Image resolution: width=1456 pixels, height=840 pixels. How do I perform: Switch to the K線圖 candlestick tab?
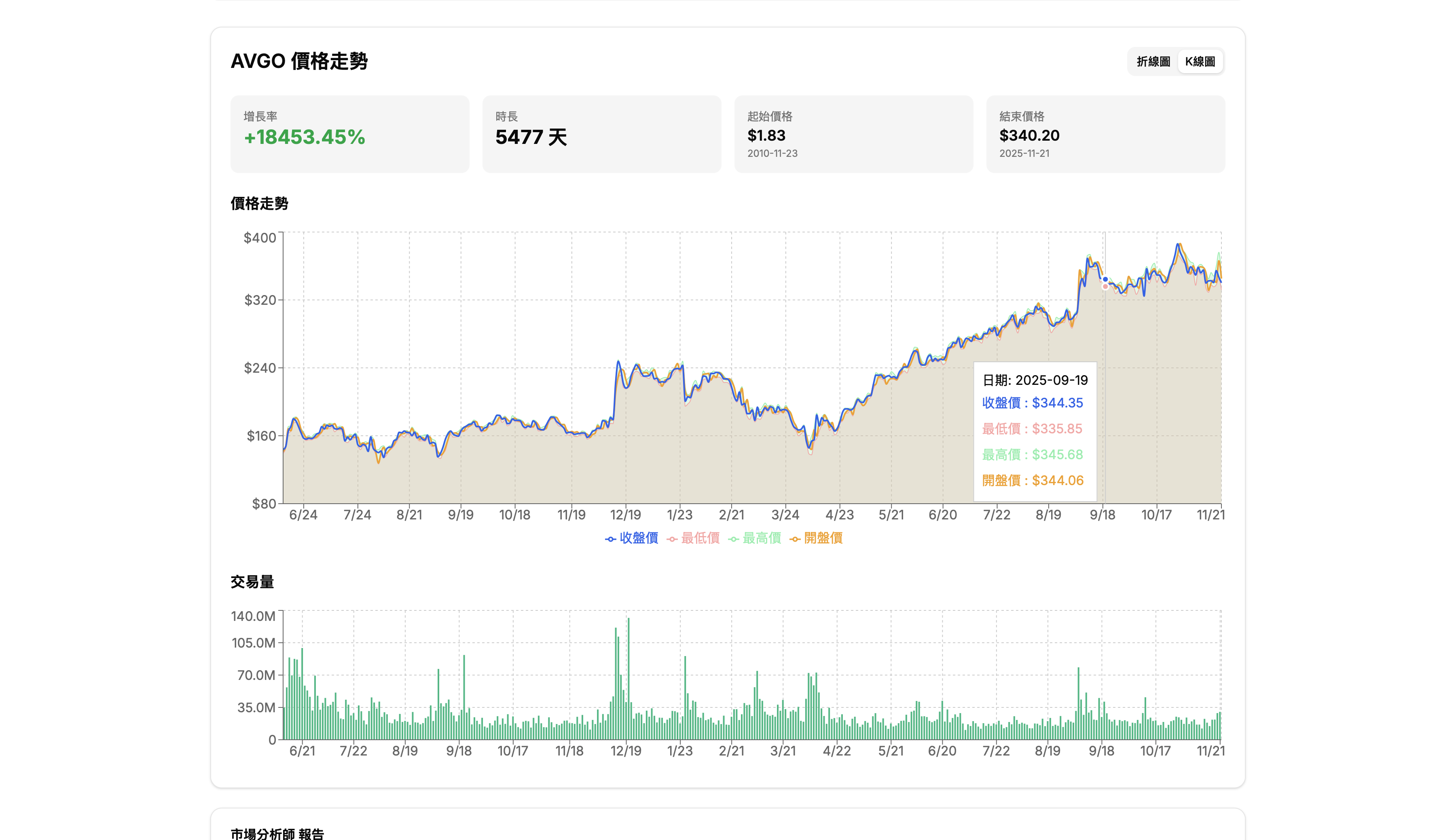tap(1200, 62)
